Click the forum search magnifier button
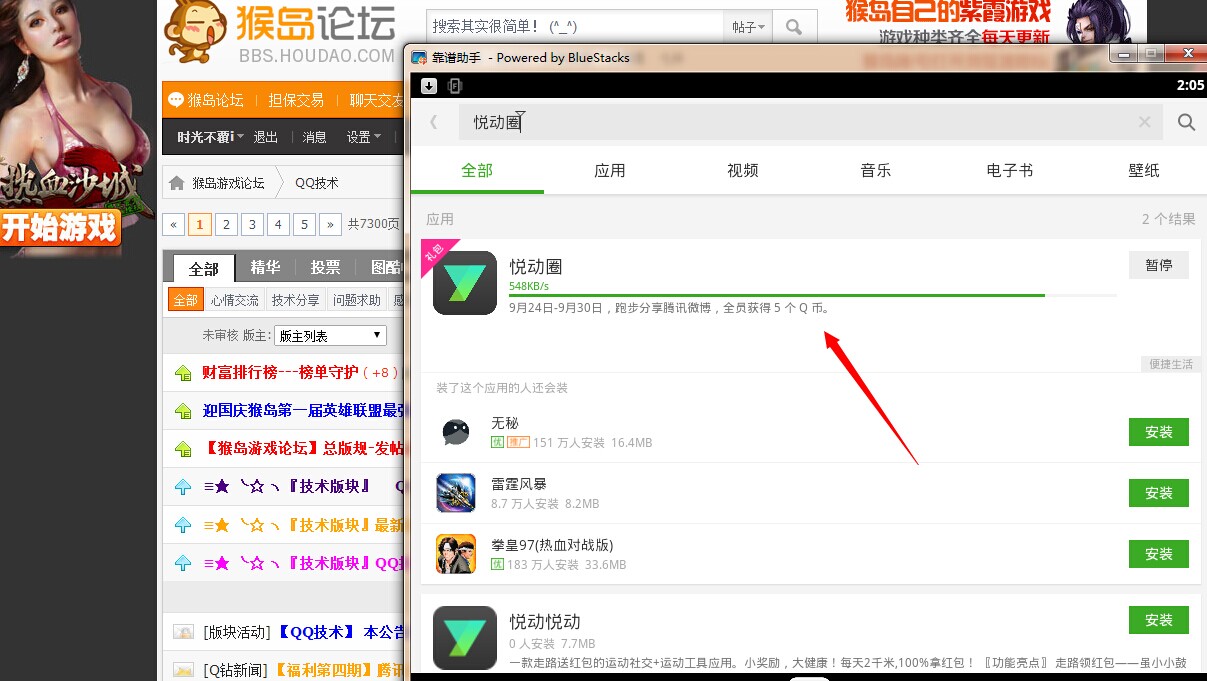 point(794,27)
